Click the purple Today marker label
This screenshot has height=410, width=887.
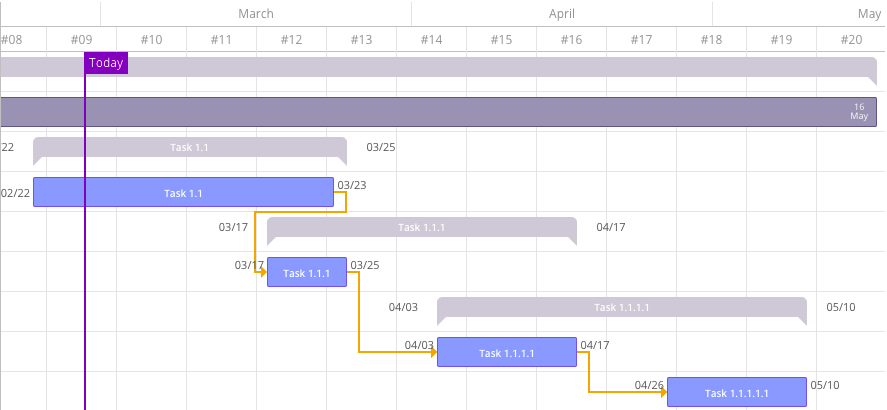pyautogui.click(x=106, y=63)
